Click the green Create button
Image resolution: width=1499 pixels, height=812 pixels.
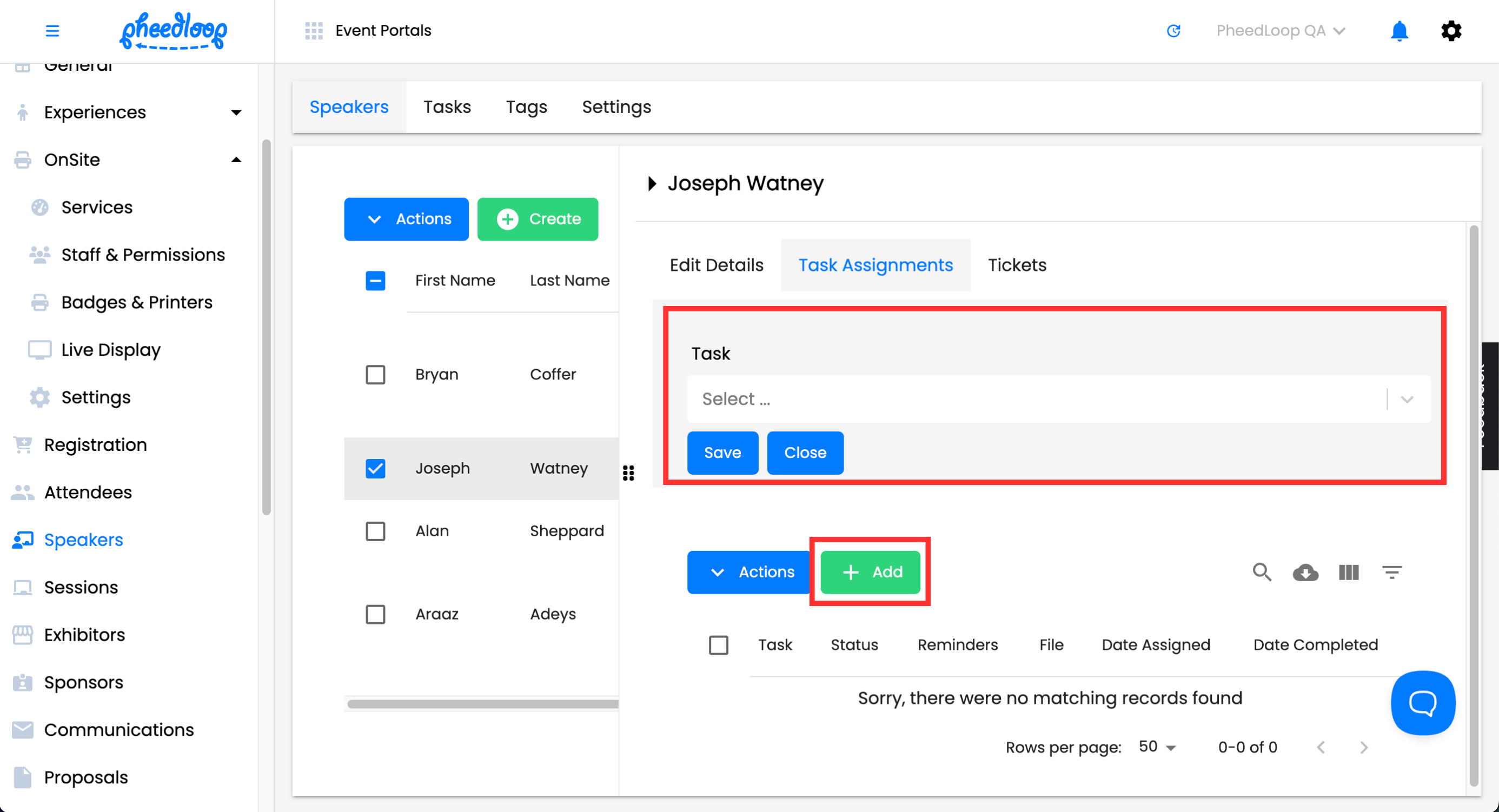(538, 219)
